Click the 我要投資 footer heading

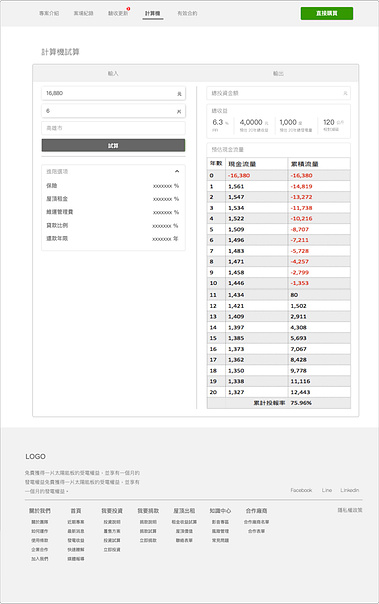click(x=112, y=511)
